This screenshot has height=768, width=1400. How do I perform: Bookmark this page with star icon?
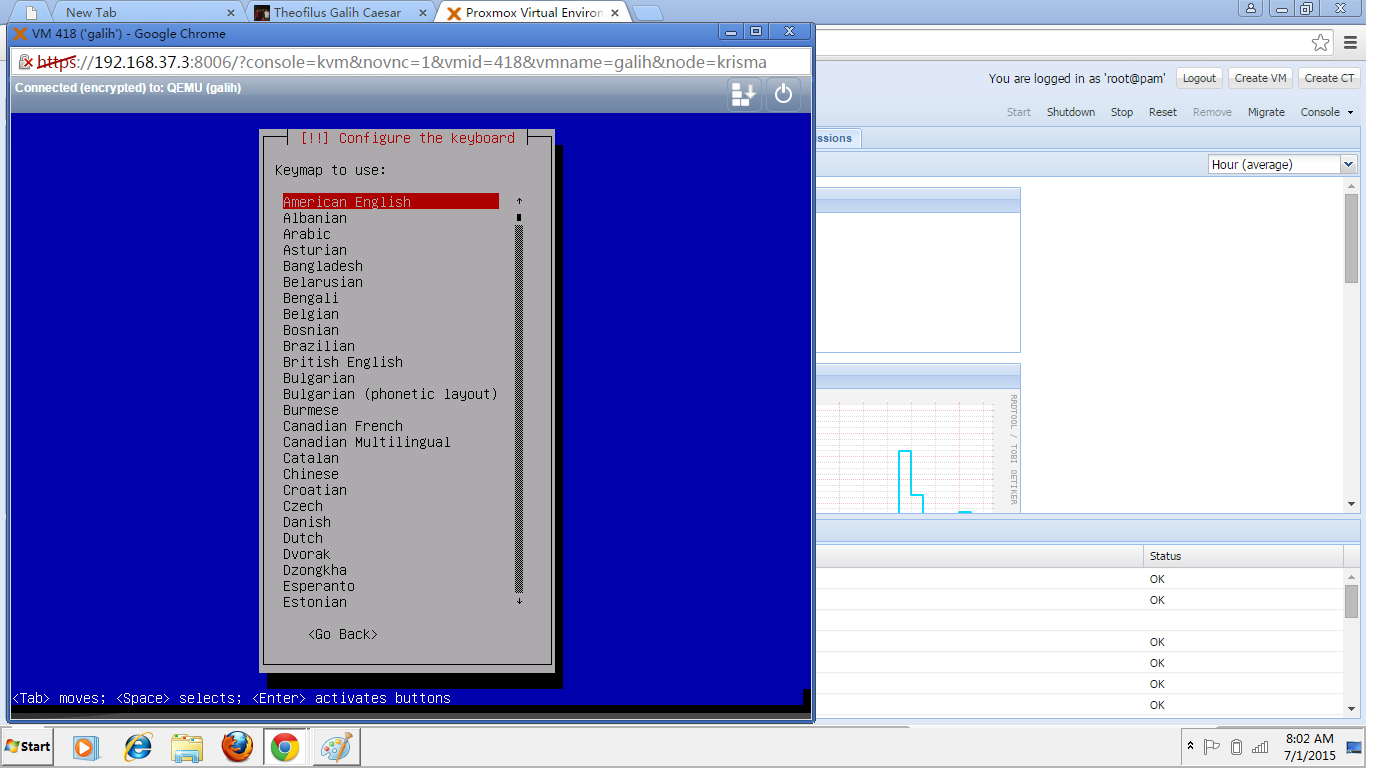pos(1321,42)
